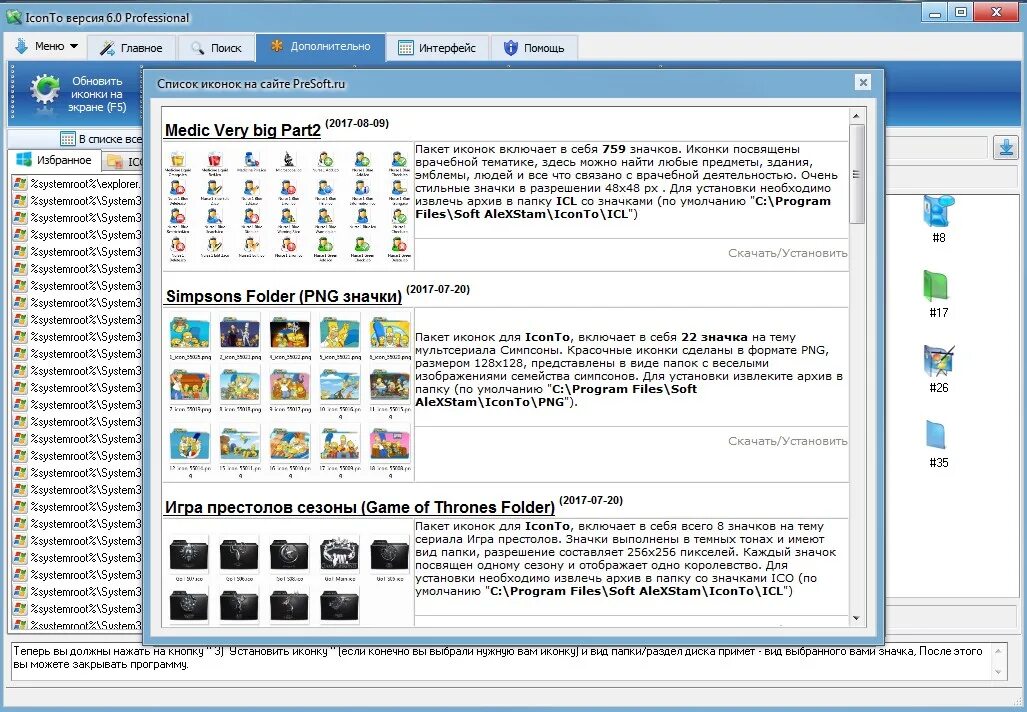The image size is (1027, 712).
Task: Open the Medic Very big Part2 link
Action: pos(242,130)
